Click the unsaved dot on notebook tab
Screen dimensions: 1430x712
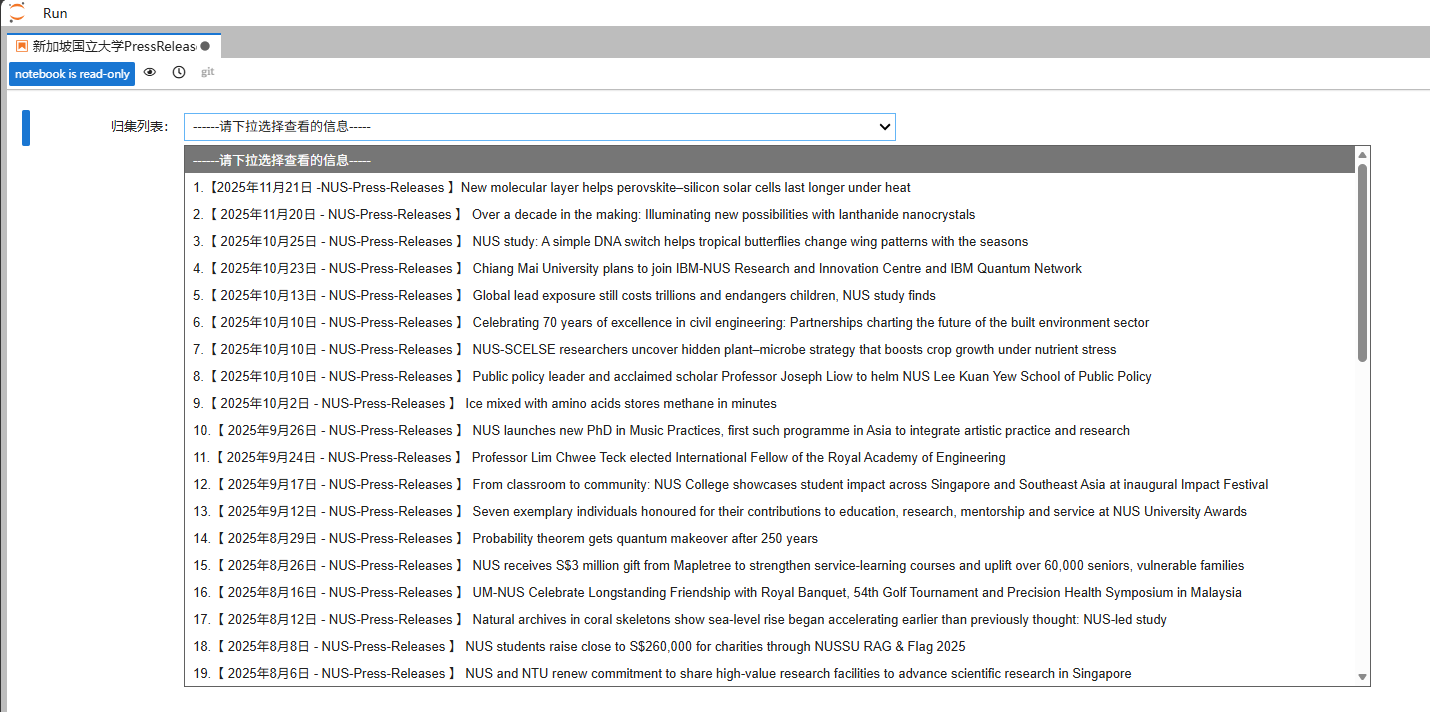(x=205, y=46)
